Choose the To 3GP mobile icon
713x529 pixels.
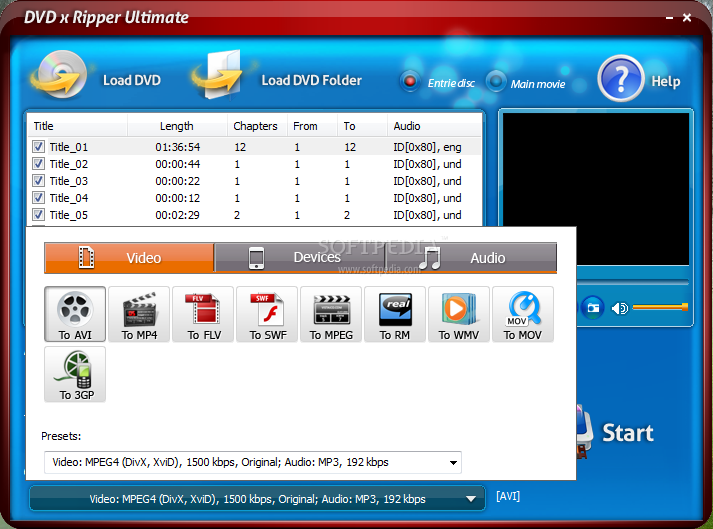tap(75, 374)
